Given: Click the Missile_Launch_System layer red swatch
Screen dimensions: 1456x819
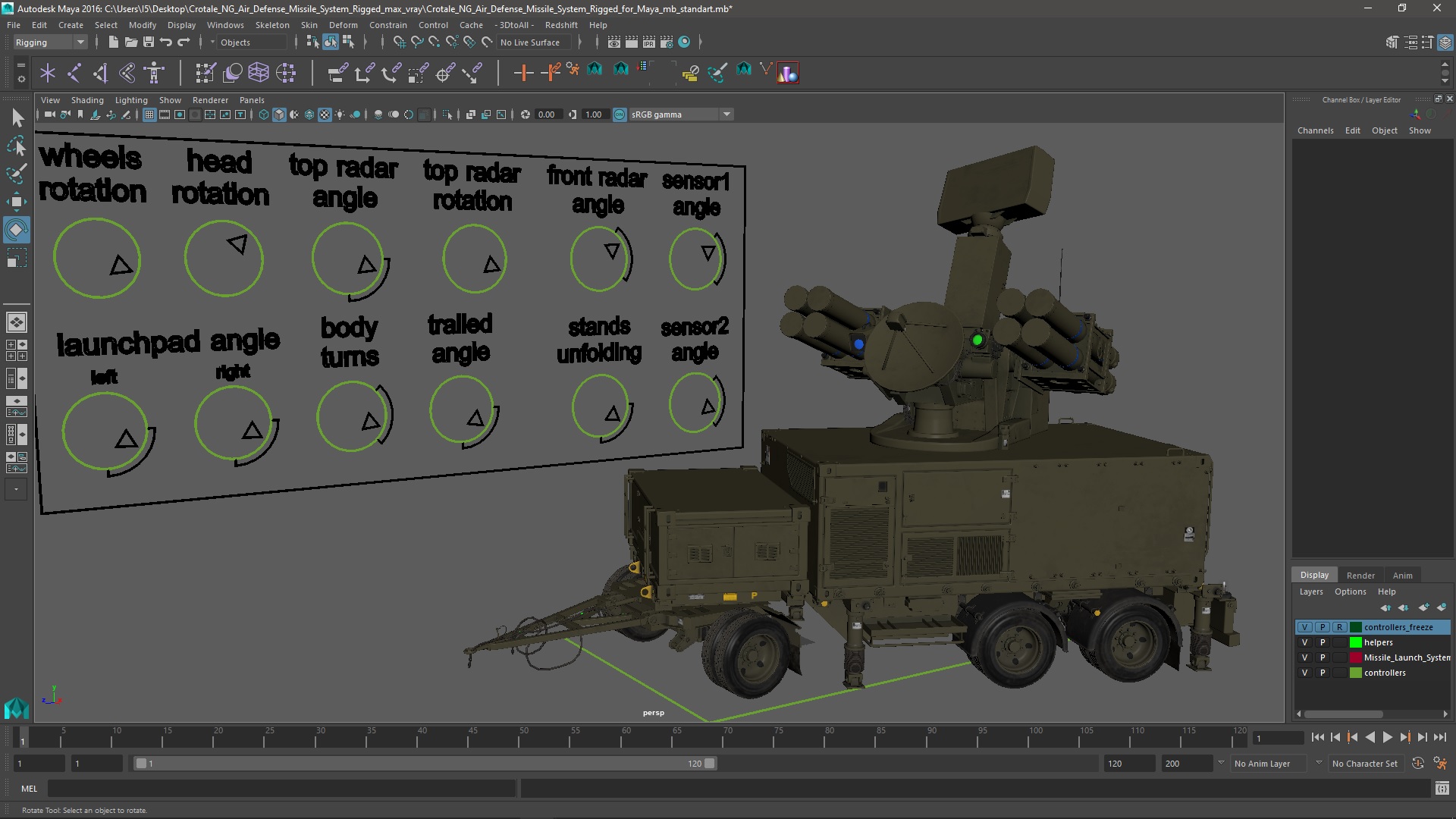Looking at the screenshot, I should coord(1355,657).
